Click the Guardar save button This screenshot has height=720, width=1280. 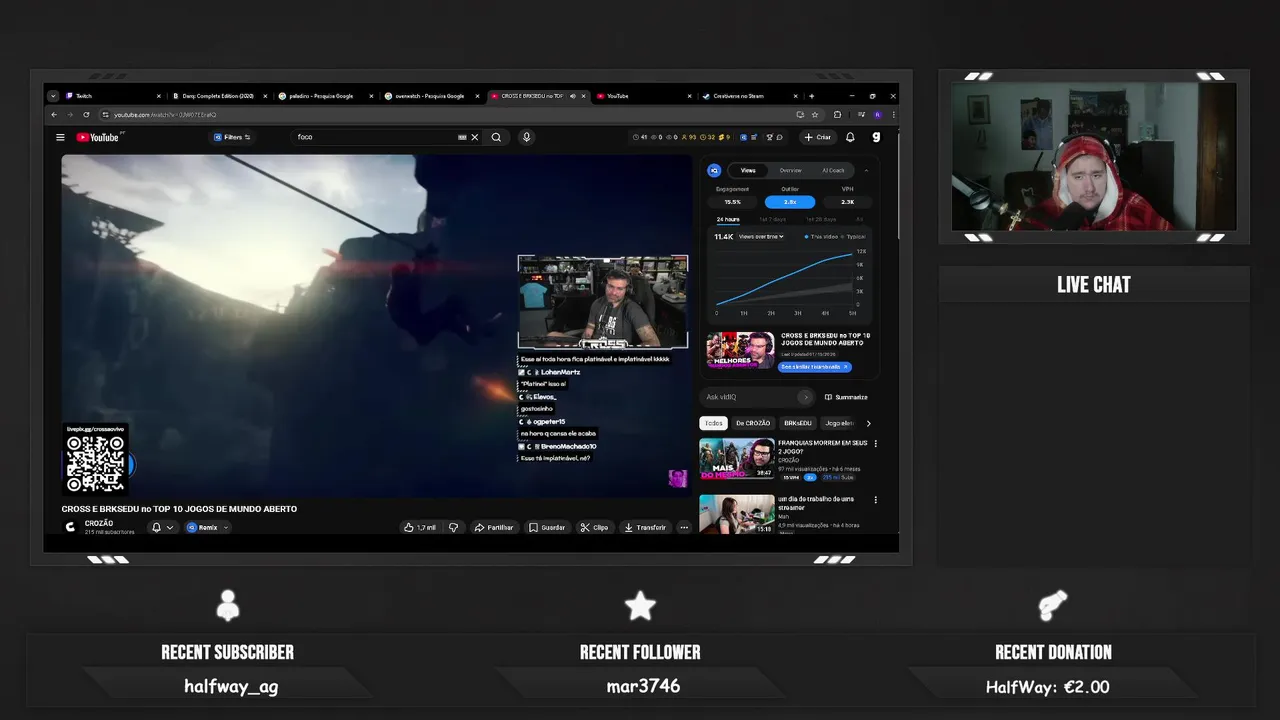tap(547, 527)
